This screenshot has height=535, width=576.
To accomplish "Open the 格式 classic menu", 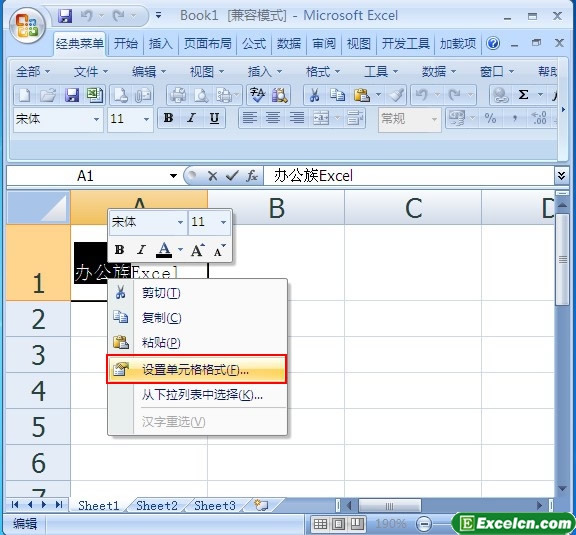I will 322,72.
